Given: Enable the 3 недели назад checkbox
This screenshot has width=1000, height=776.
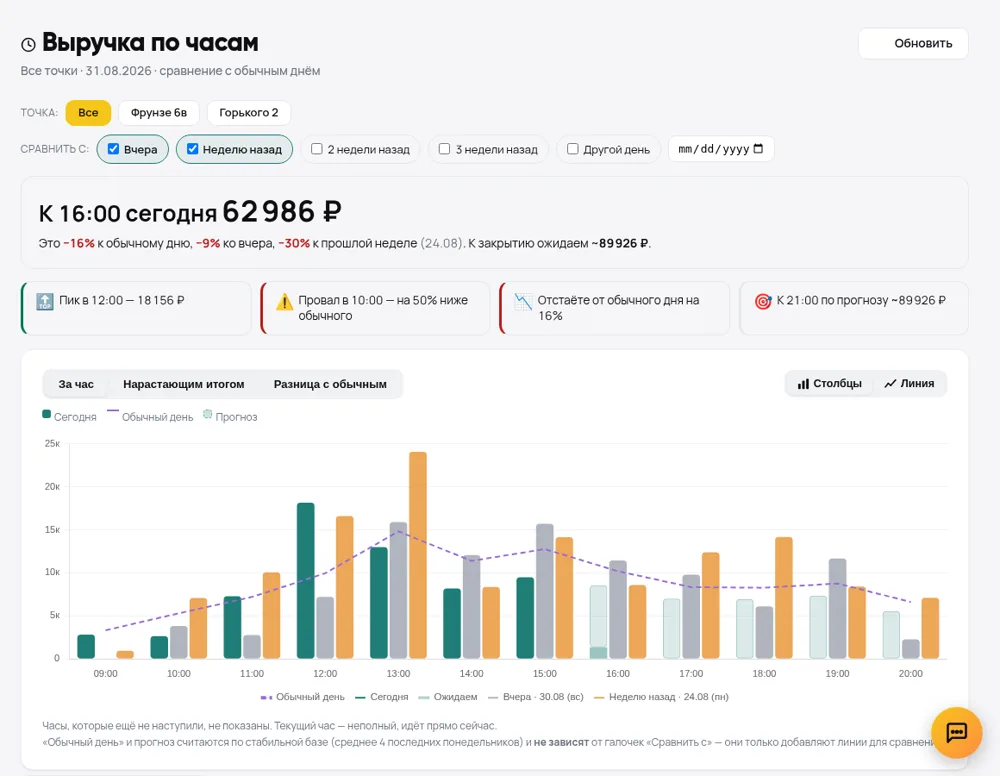Looking at the screenshot, I should (444, 149).
